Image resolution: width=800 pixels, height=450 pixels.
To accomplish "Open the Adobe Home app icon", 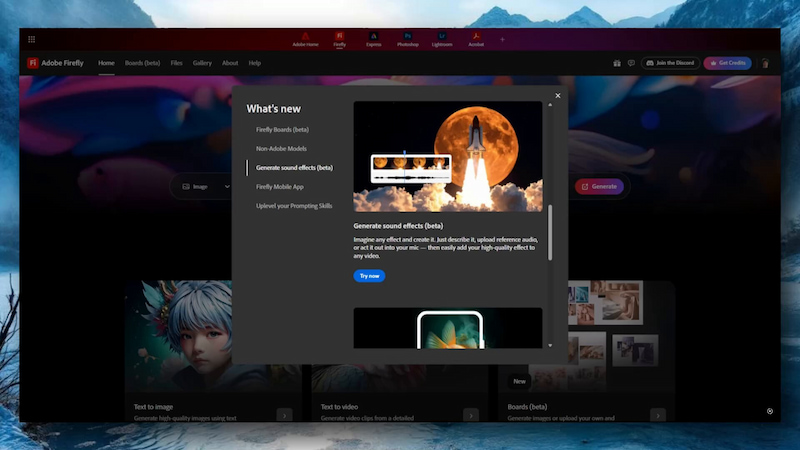I will click(x=305, y=39).
